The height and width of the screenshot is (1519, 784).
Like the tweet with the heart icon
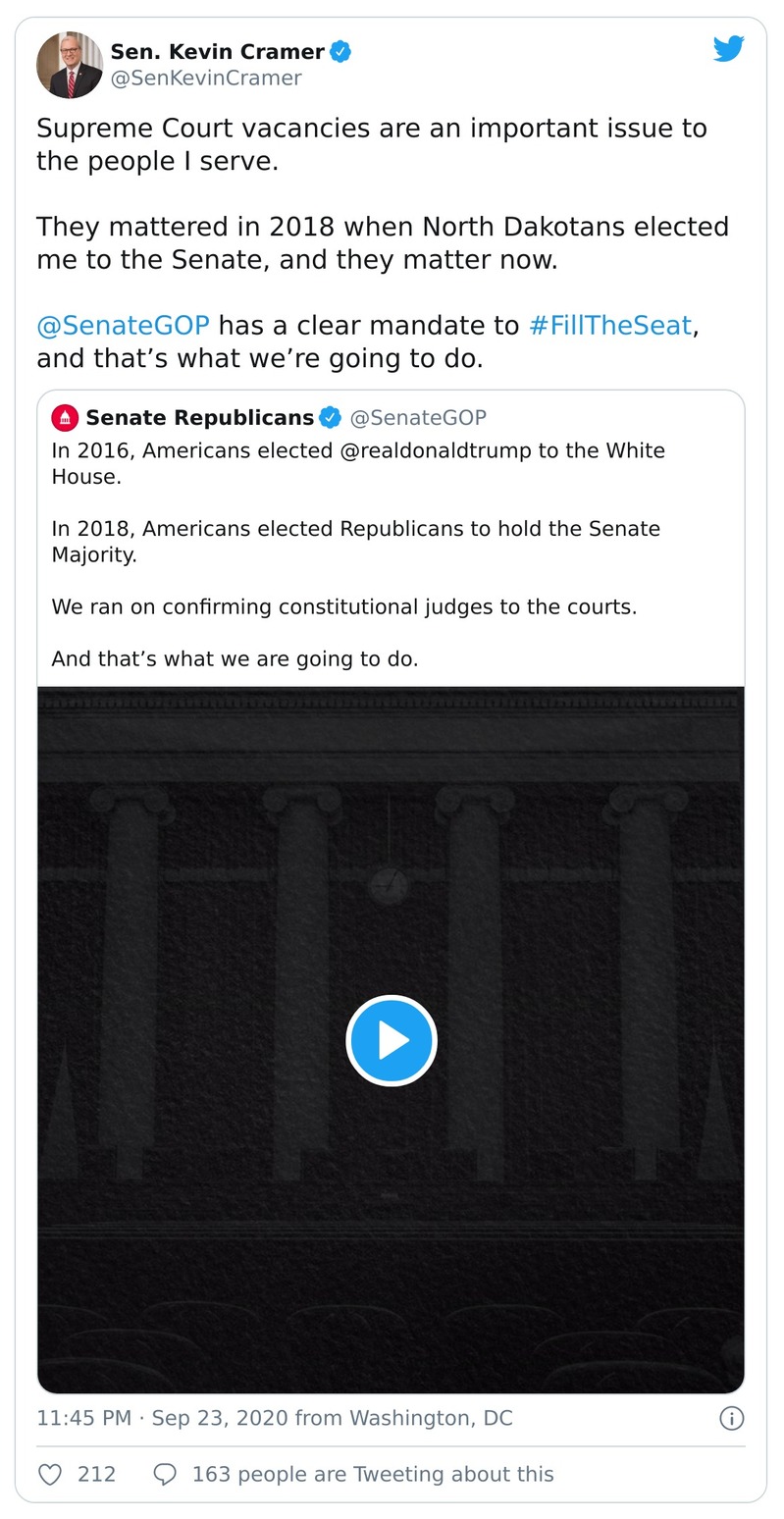pos(49,1473)
